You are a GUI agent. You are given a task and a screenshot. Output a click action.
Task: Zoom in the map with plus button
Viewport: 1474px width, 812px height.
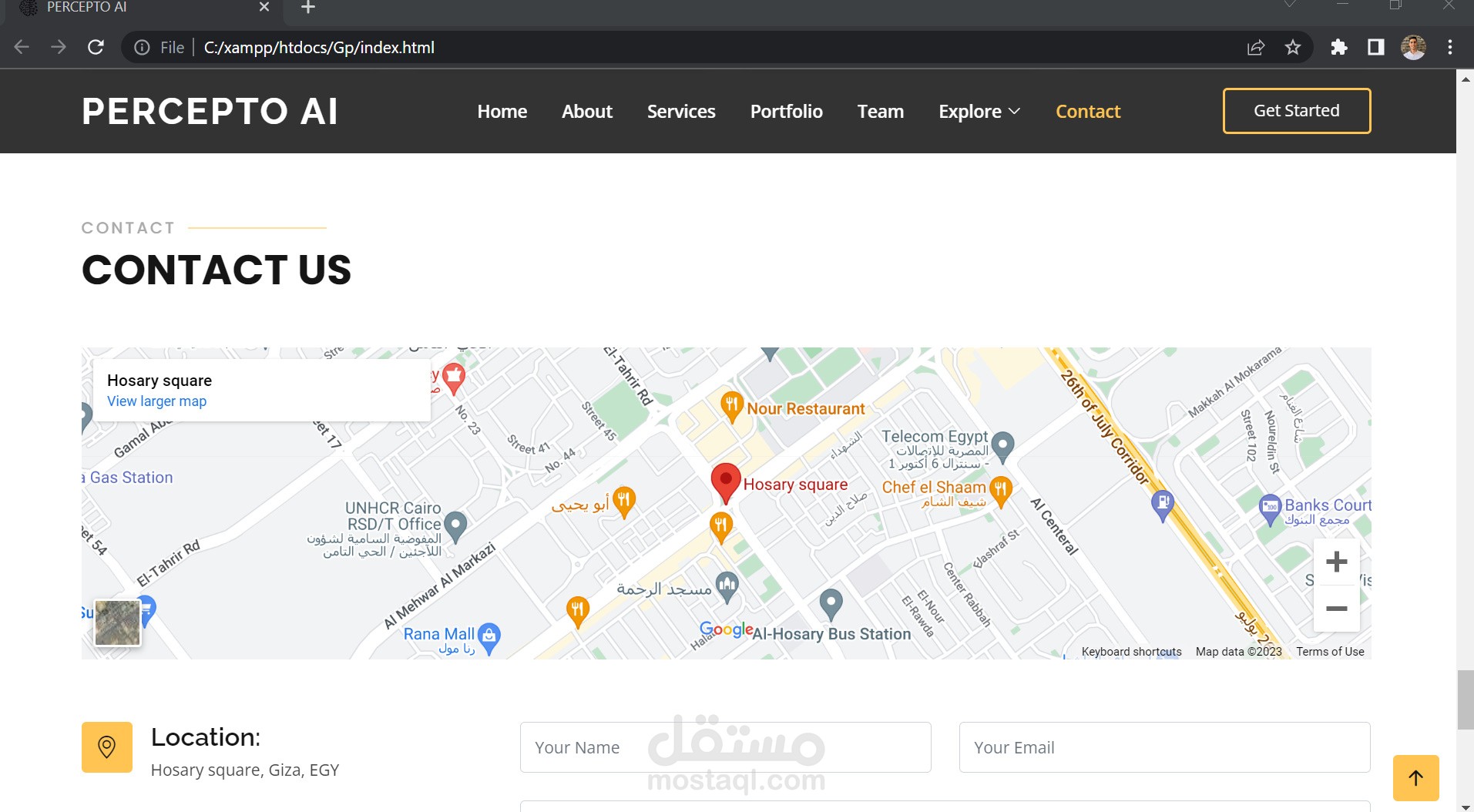[1336, 562]
